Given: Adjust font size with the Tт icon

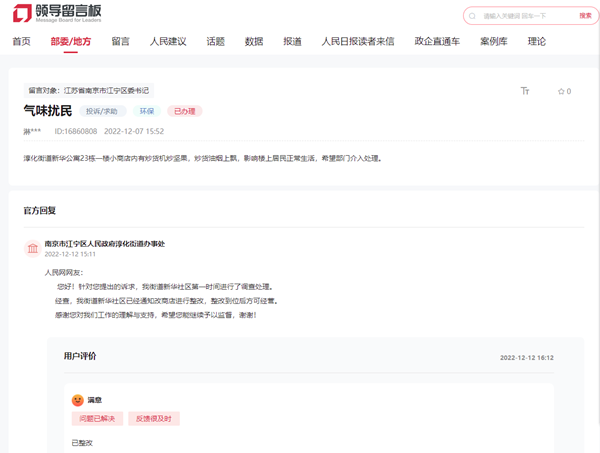Looking at the screenshot, I should point(525,91).
